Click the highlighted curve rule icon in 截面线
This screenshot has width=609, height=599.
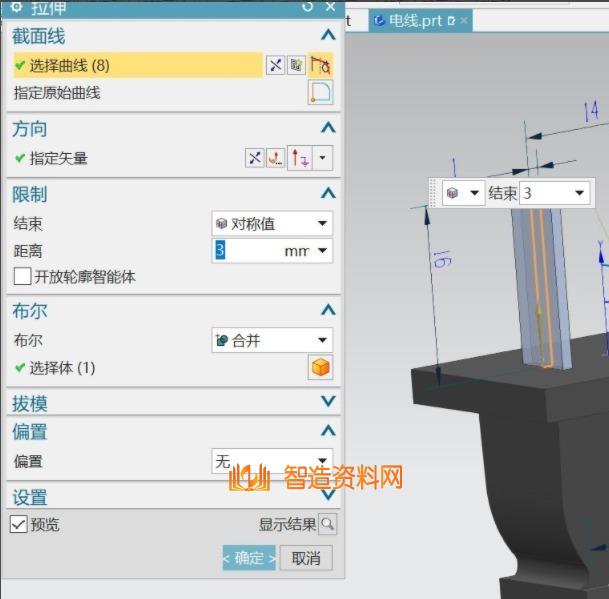[x=320, y=65]
